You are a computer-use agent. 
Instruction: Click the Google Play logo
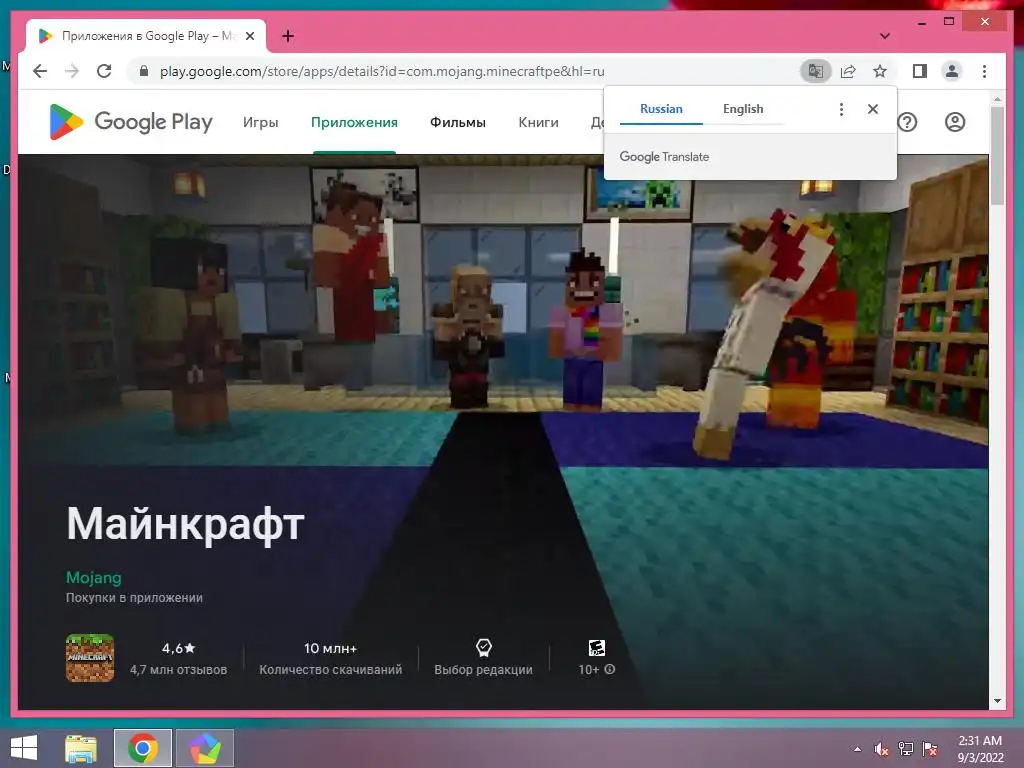(x=131, y=122)
